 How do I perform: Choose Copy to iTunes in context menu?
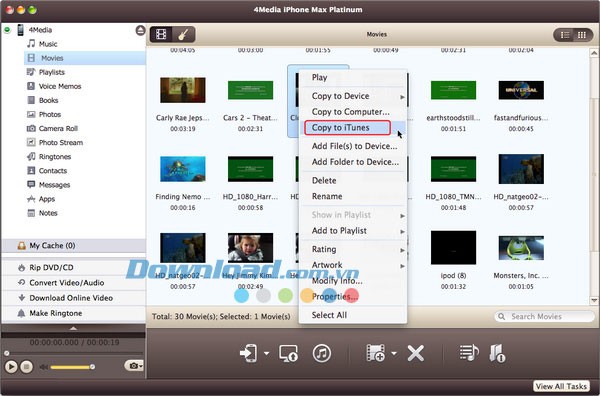[x=352, y=128]
